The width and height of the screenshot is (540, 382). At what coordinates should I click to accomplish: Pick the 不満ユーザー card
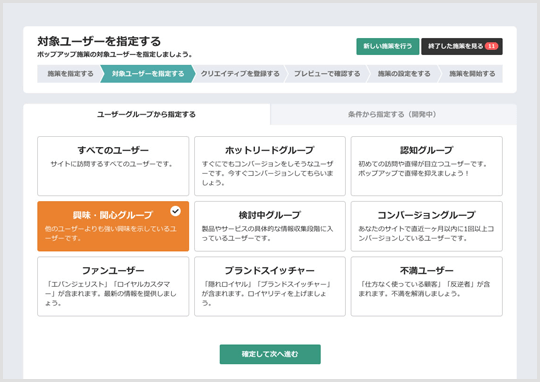pos(426,286)
